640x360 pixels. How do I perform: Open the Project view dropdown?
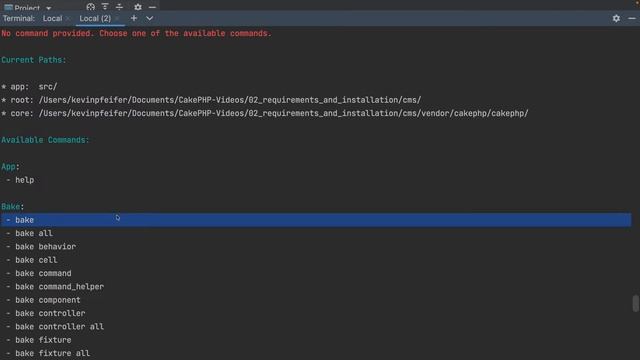point(49,8)
